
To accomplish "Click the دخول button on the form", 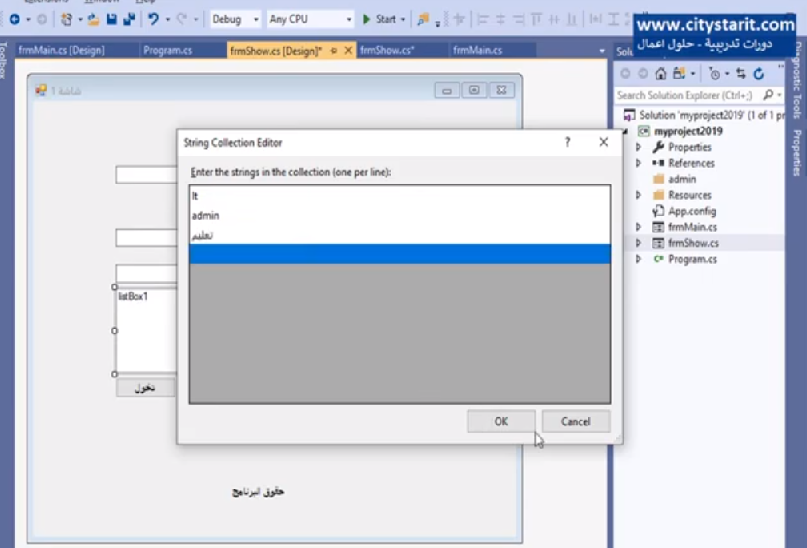I will [146, 387].
